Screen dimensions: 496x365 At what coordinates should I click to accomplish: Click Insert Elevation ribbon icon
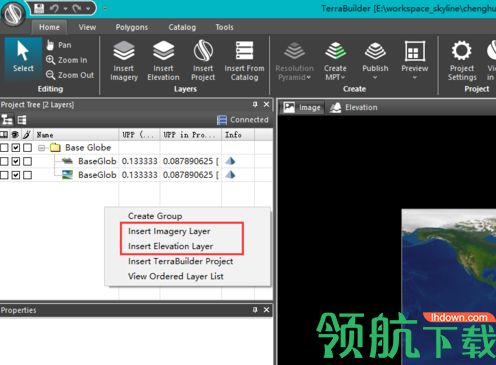click(x=163, y=61)
